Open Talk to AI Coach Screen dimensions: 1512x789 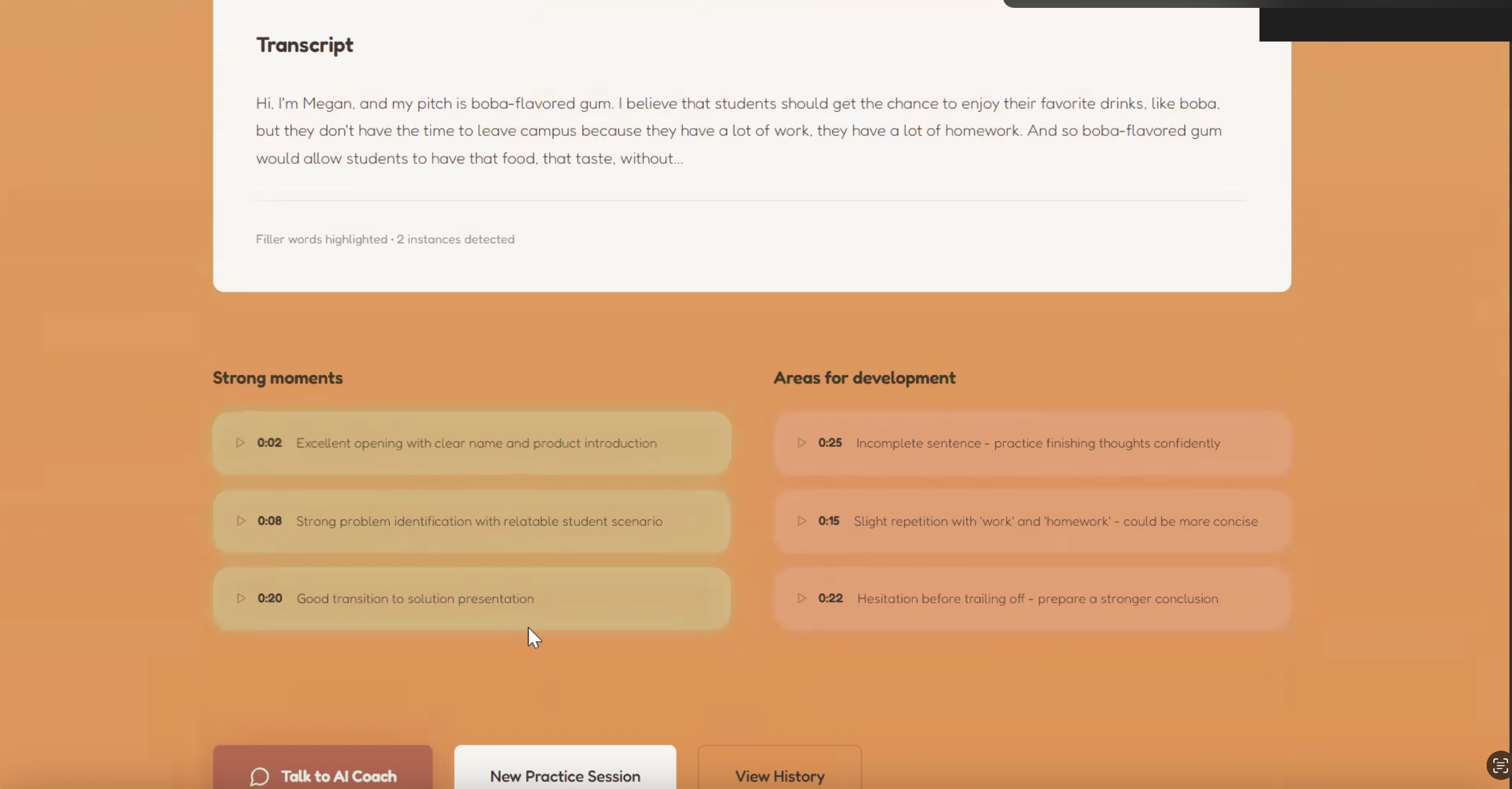pyautogui.click(x=339, y=776)
